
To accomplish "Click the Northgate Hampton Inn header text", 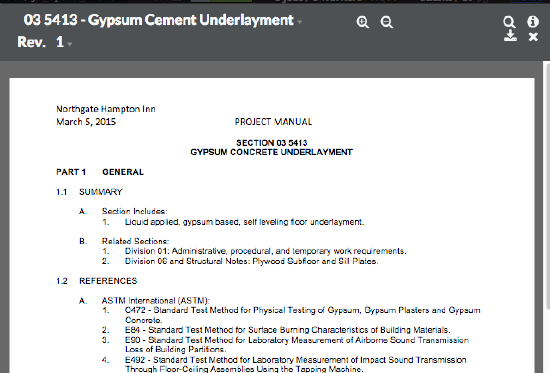I will tap(106, 109).
